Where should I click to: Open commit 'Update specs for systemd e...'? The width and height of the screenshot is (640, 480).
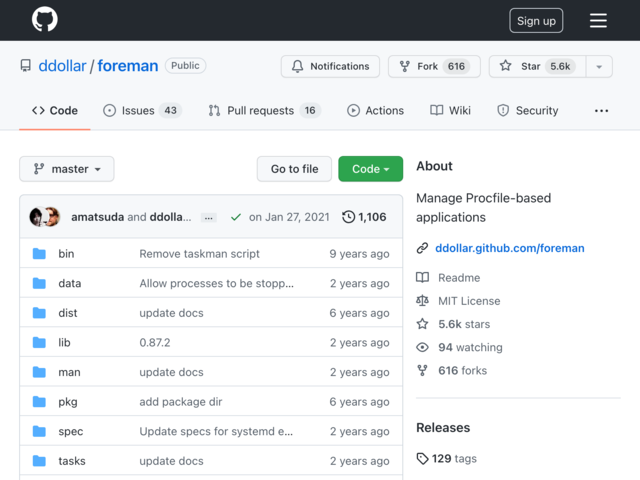tap(216, 431)
